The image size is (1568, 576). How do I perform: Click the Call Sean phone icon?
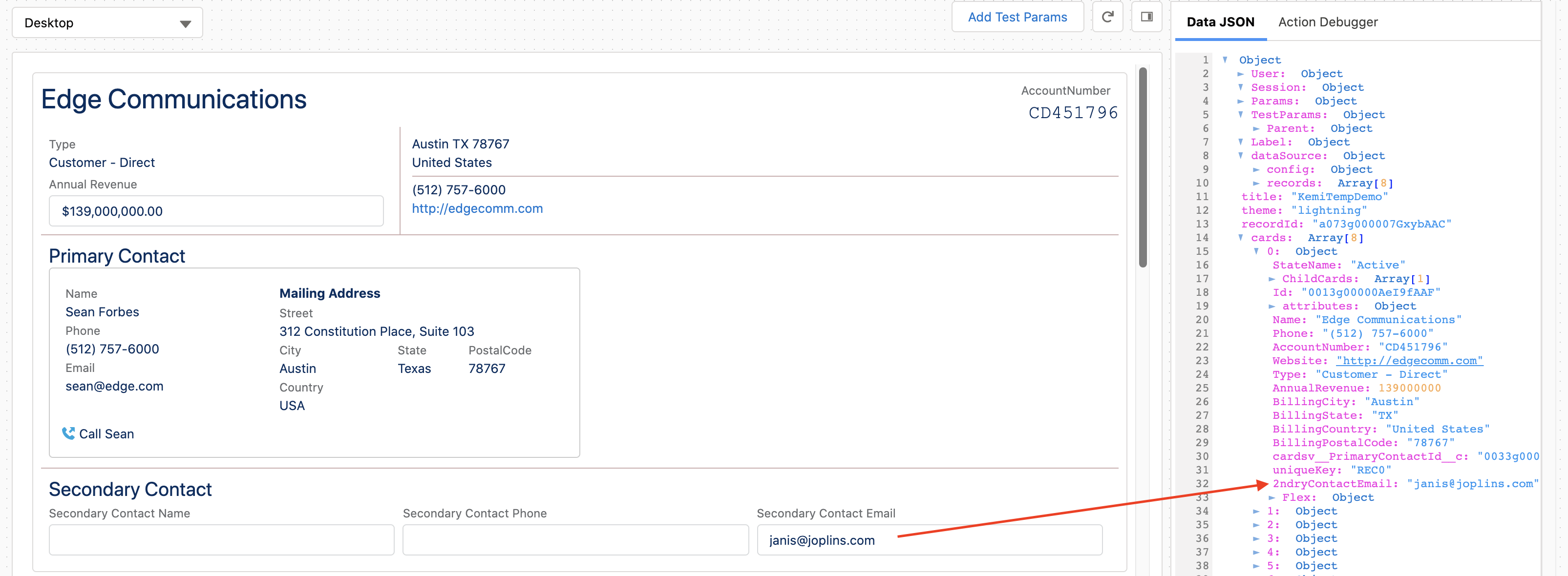[x=69, y=433]
